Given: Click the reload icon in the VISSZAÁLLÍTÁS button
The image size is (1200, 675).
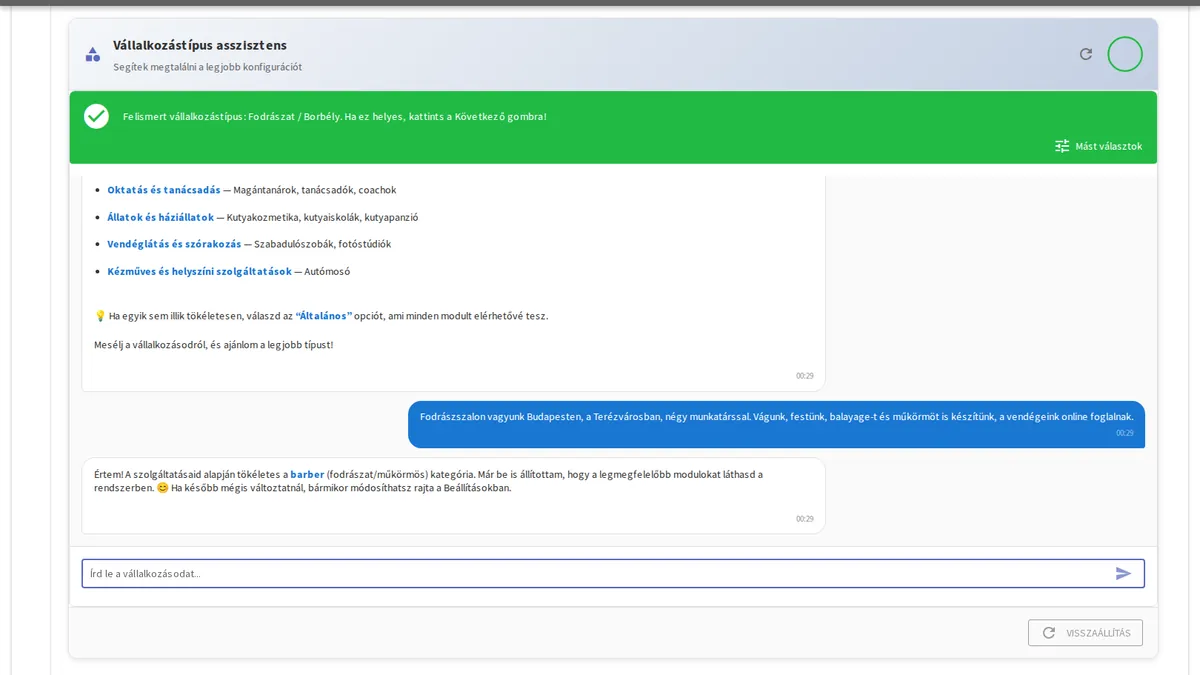Looking at the screenshot, I should click(x=1049, y=633).
